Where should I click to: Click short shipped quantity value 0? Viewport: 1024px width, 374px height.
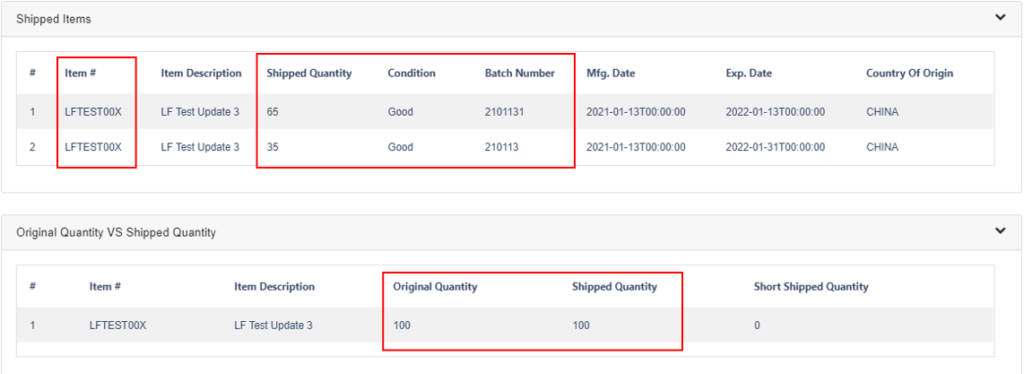757,325
